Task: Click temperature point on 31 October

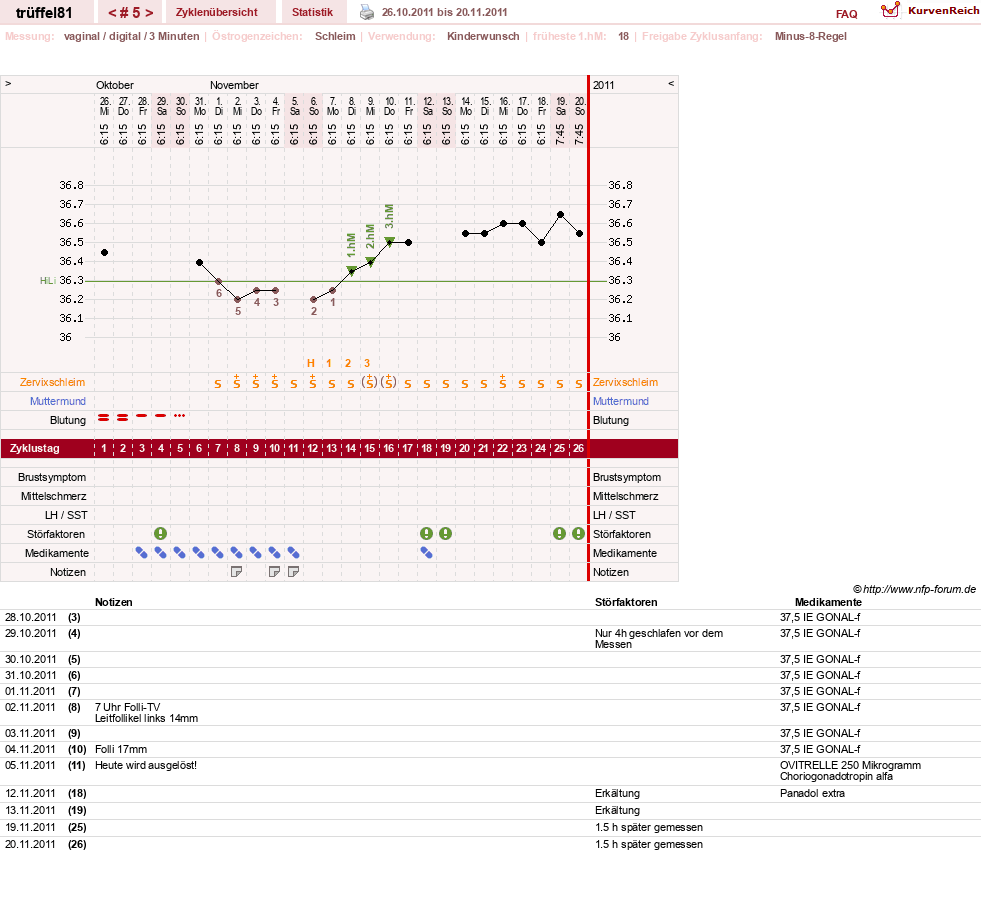Action: 199,262
